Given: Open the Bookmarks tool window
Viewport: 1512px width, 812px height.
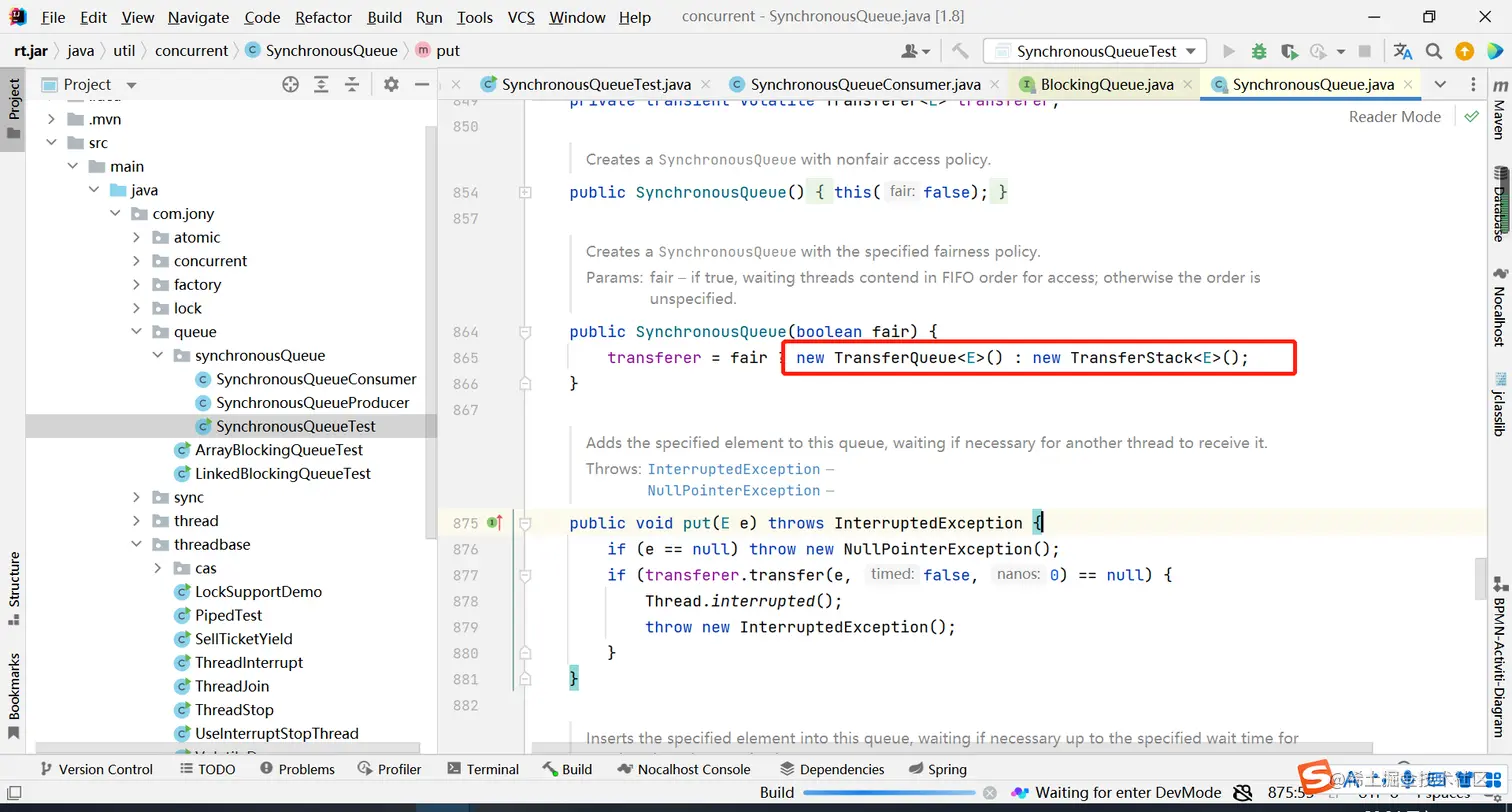Looking at the screenshot, I should (14, 696).
